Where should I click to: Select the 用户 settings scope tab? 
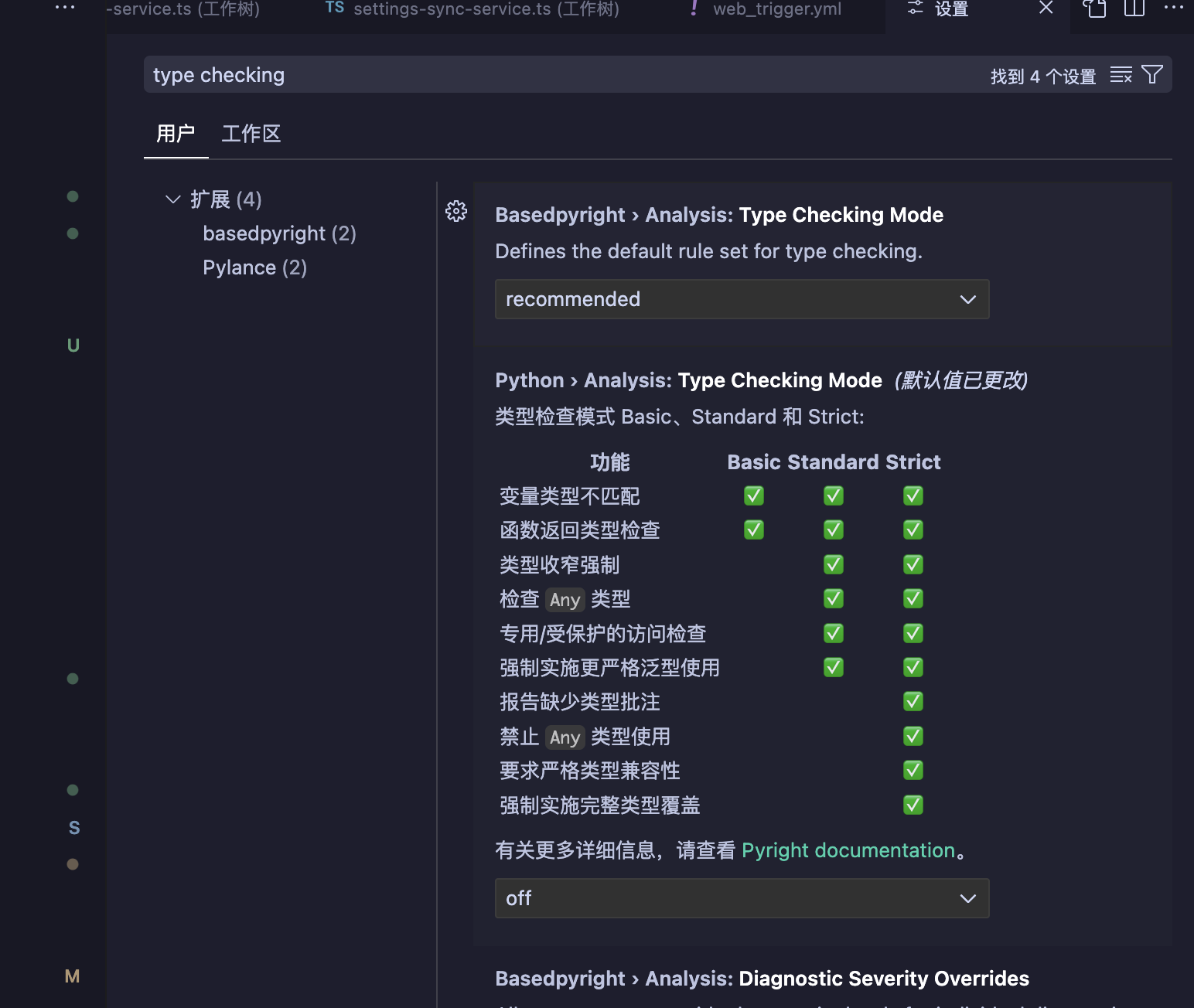(x=176, y=134)
